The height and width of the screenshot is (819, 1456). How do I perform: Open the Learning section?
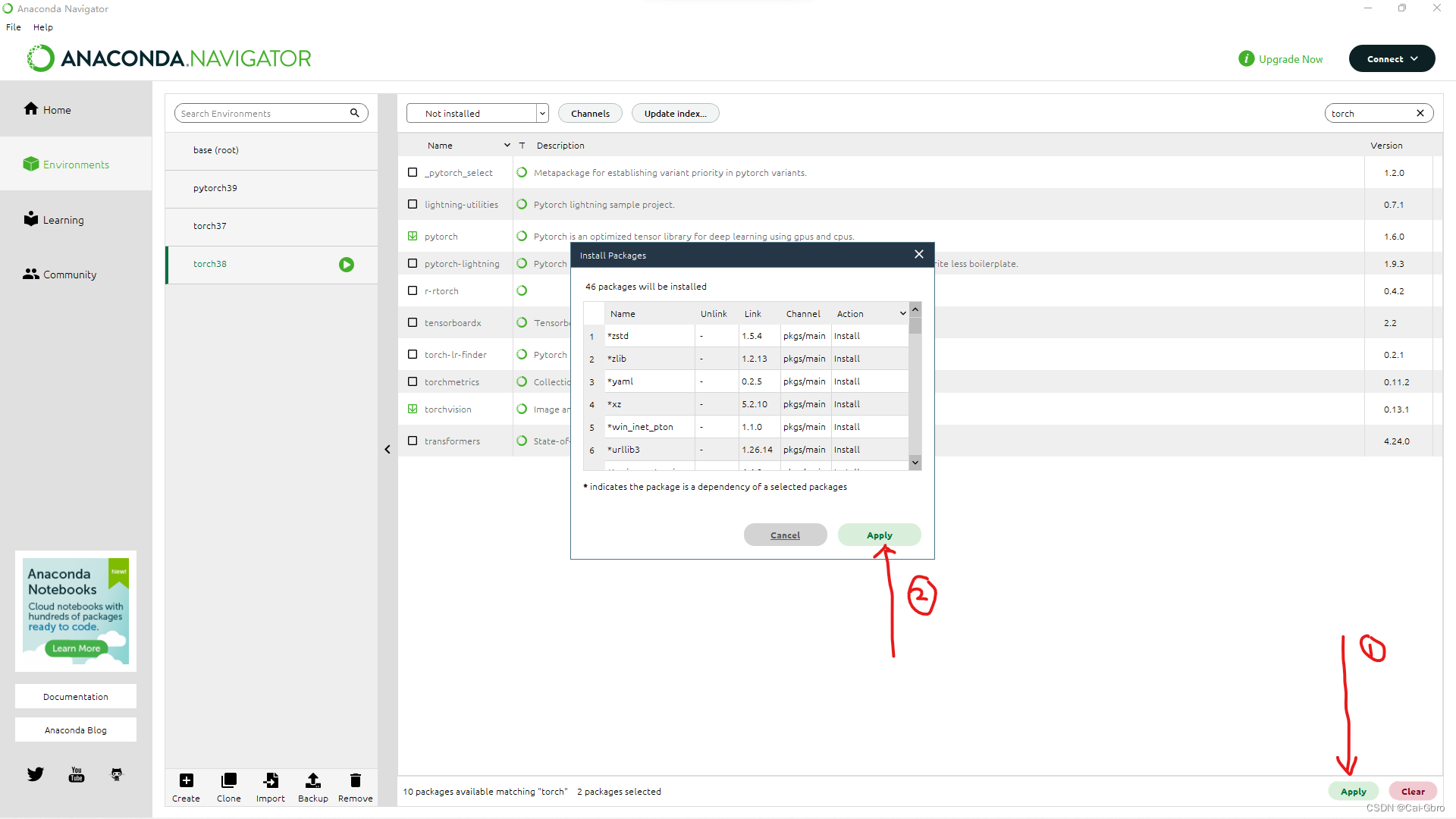(x=54, y=219)
